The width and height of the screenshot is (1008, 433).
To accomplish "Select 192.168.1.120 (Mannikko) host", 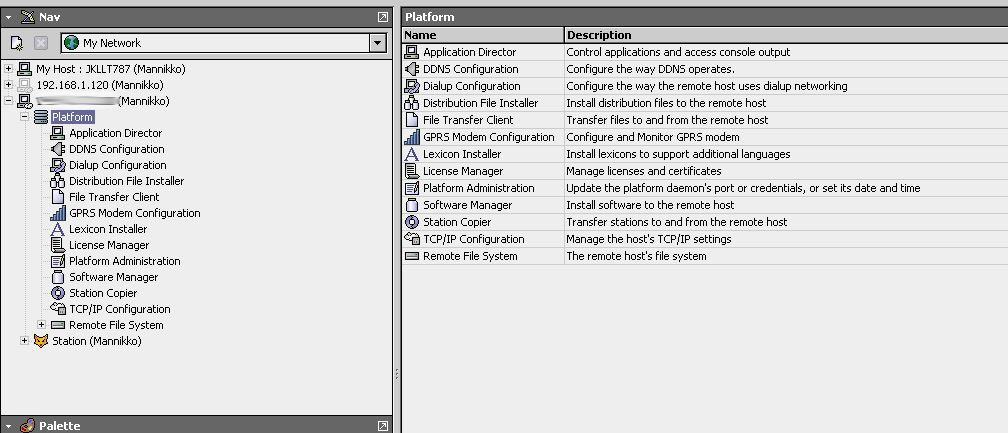I will (100, 85).
